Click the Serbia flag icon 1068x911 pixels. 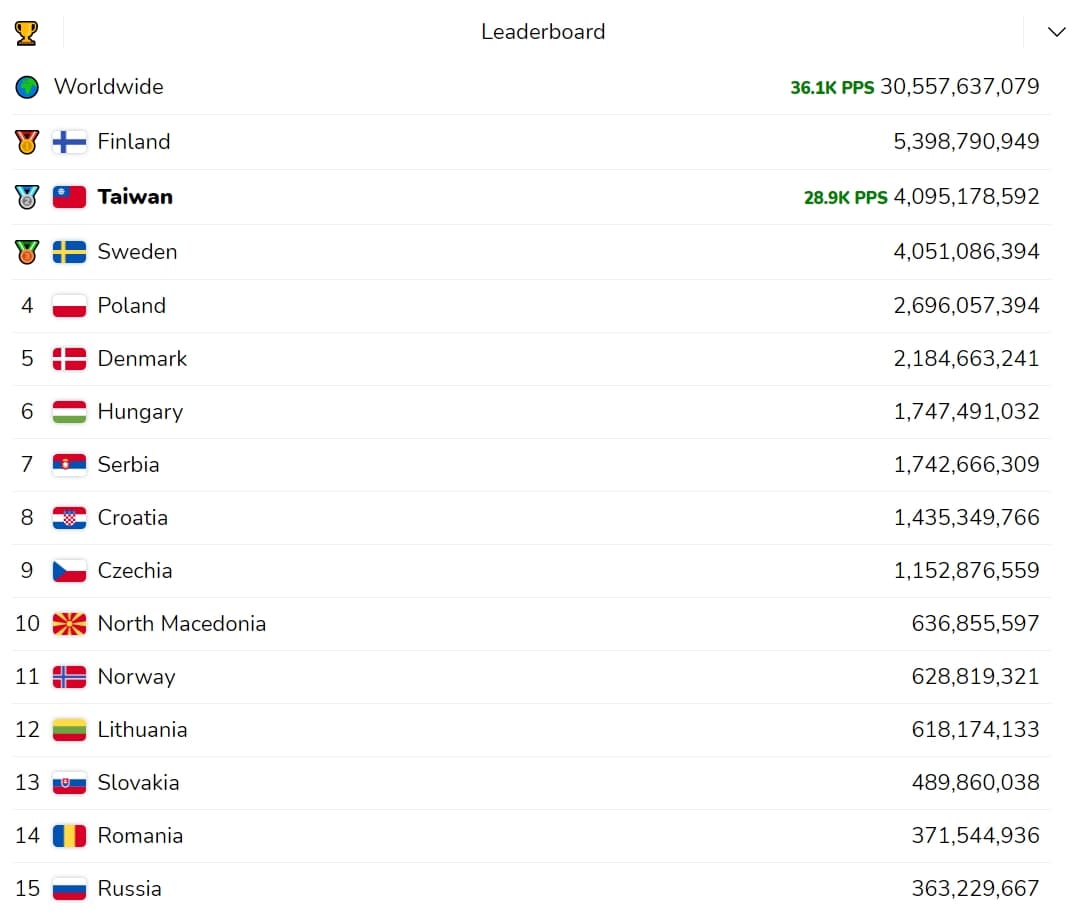tap(69, 465)
